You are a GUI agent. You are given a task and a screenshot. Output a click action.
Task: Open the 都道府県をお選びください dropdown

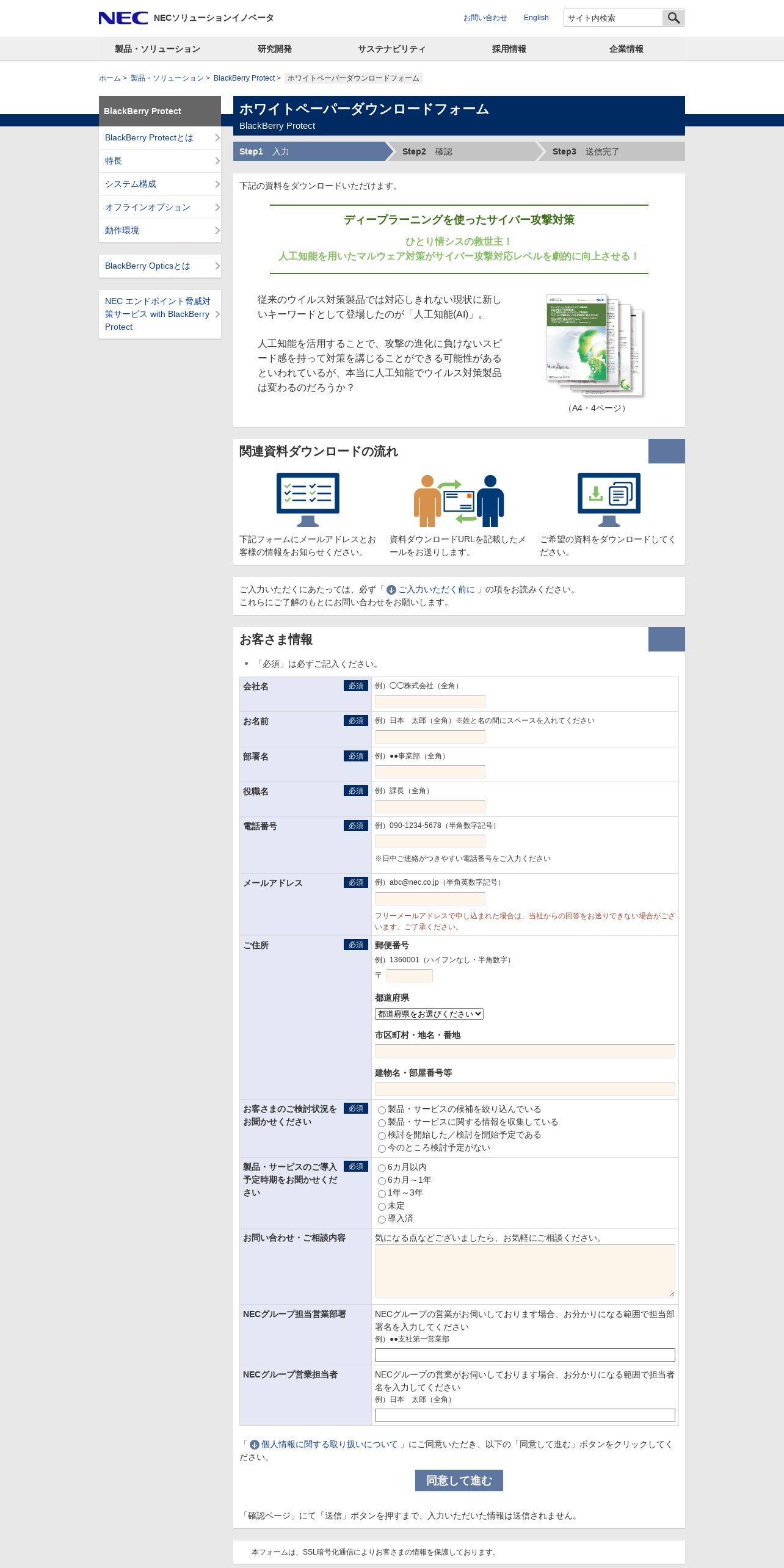pos(429,1014)
